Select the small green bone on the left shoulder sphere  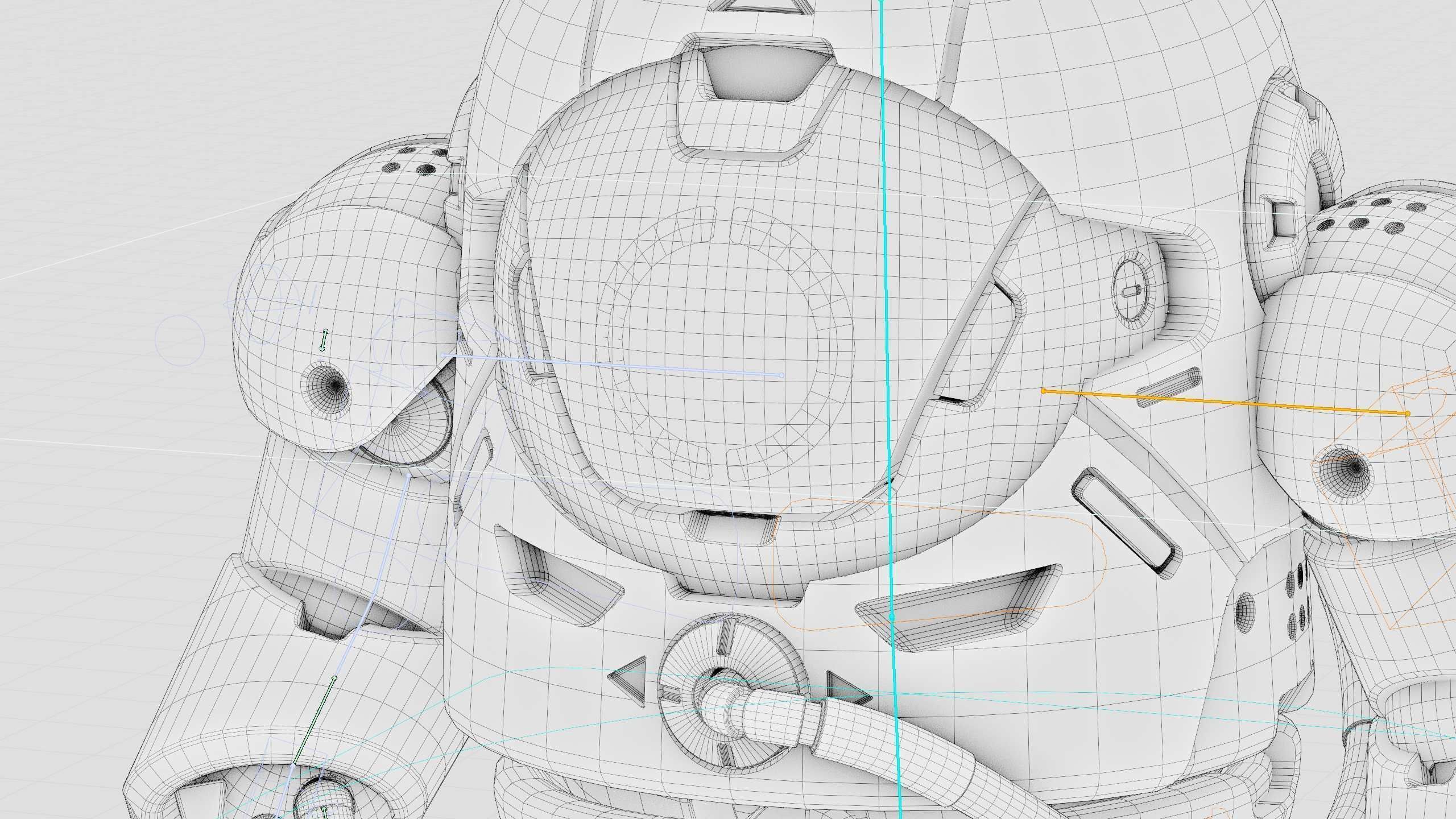(x=324, y=340)
